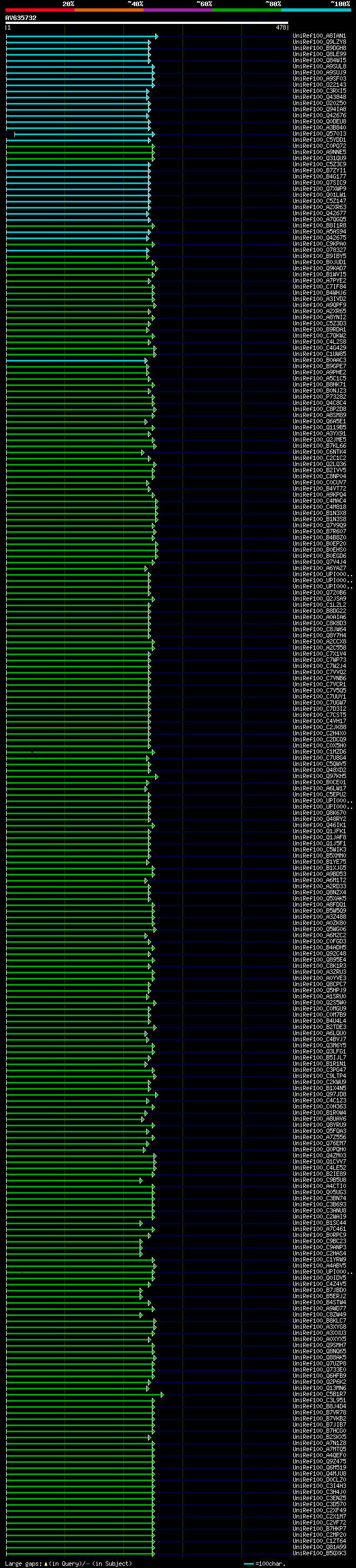Select hit UniRef100_C5B1R7
This screenshot has height=1568, width=356.
point(319,1394)
